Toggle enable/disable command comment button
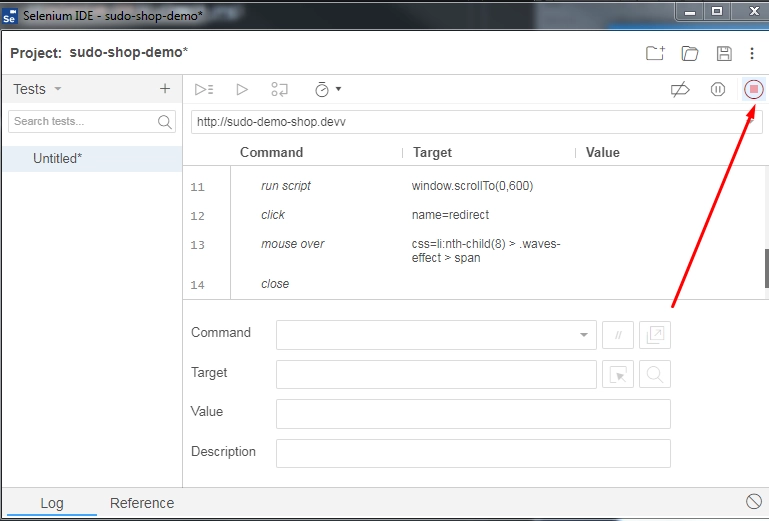Screen dimensions: 769x521 [x=618, y=335]
